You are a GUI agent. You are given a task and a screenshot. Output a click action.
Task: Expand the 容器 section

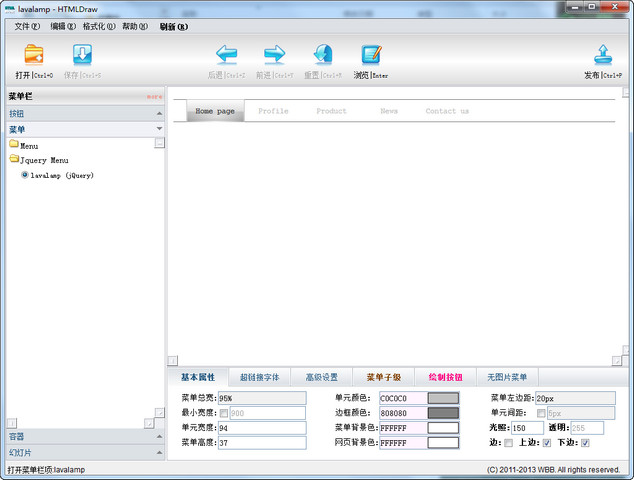[x=85, y=436]
